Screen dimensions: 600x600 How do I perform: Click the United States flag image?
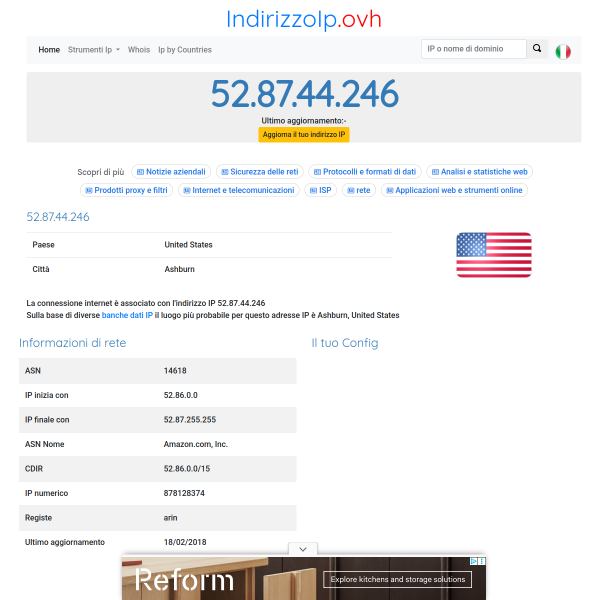[494, 254]
